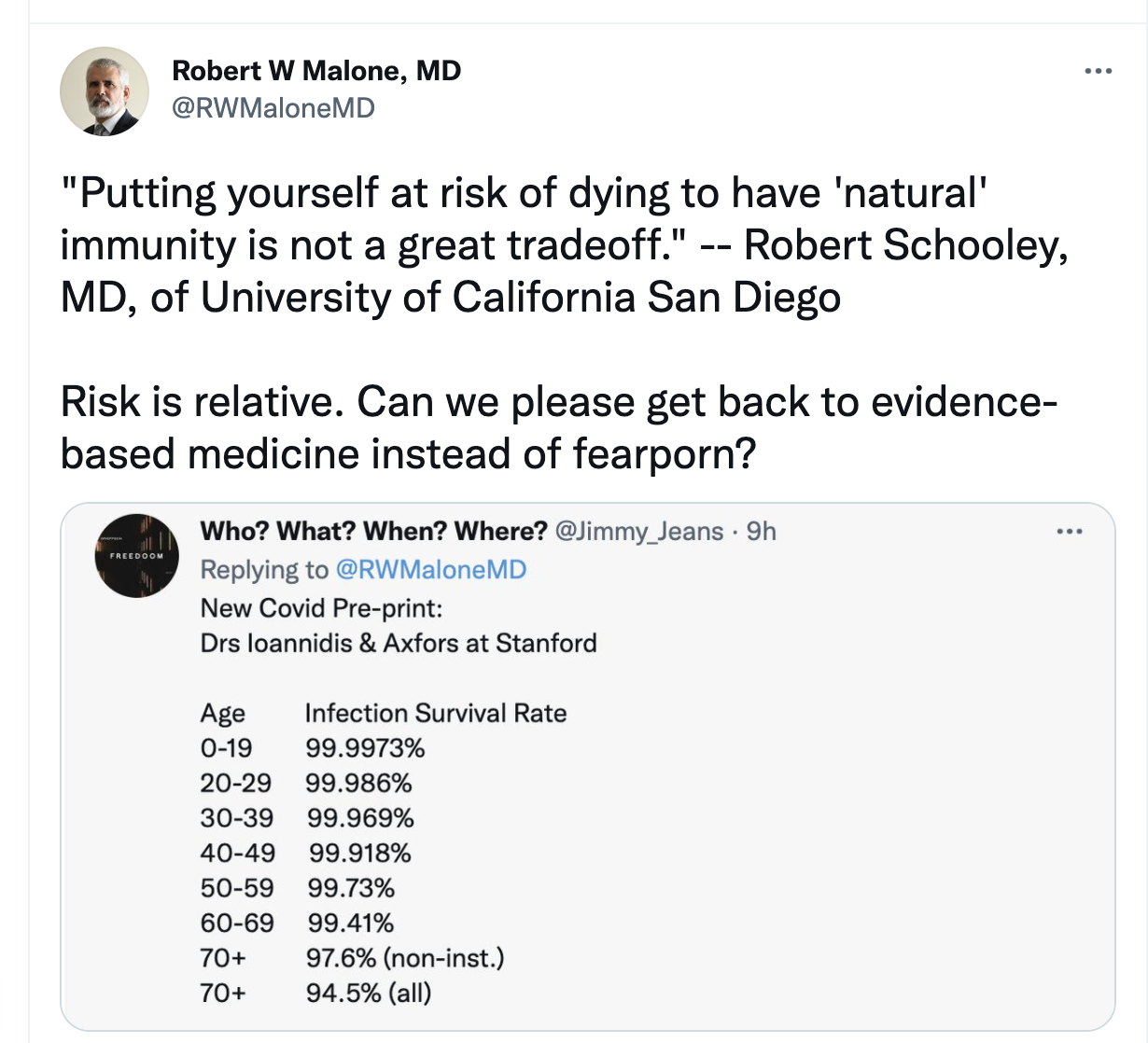
Task: Click the @RWMaloneMD mention after "Replying to"
Action: (x=430, y=570)
